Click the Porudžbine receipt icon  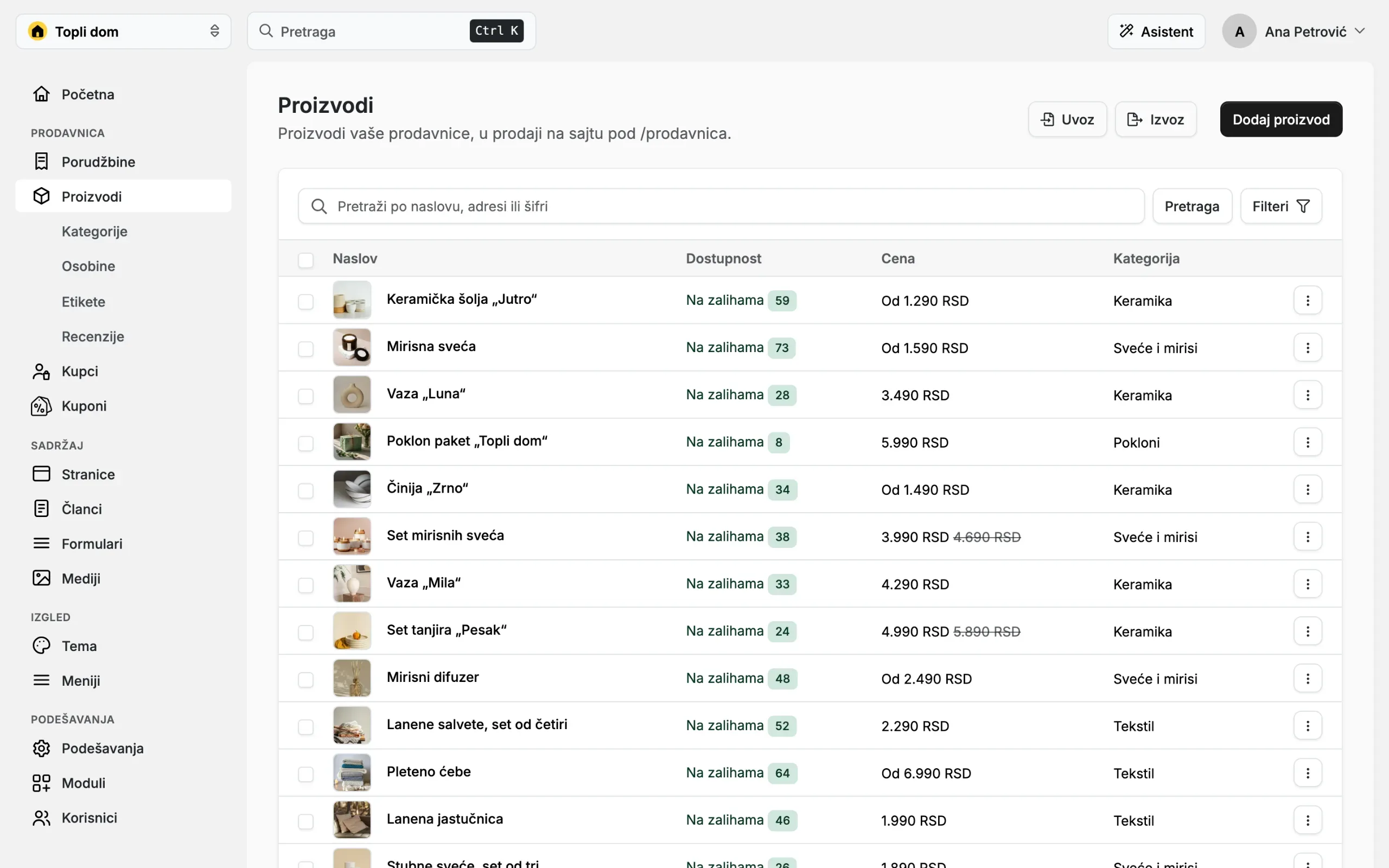point(41,161)
